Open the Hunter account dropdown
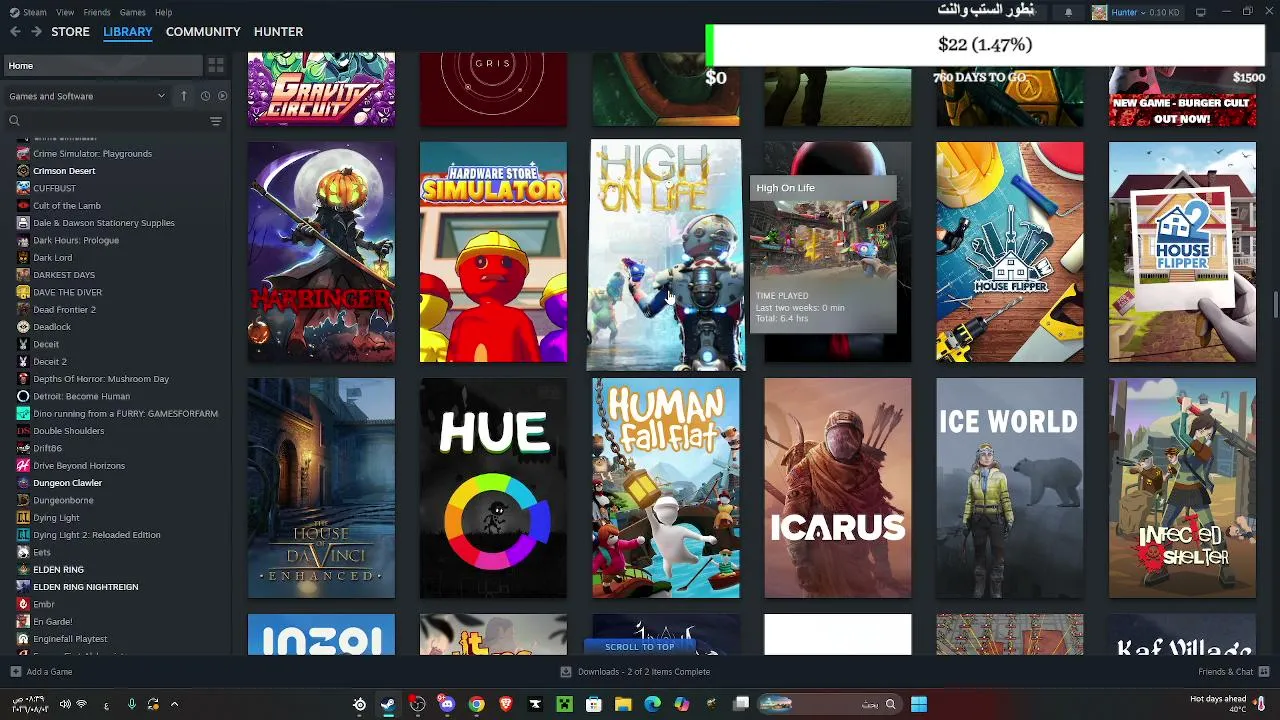Image resolution: width=1280 pixels, height=720 pixels. click(1134, 12)
